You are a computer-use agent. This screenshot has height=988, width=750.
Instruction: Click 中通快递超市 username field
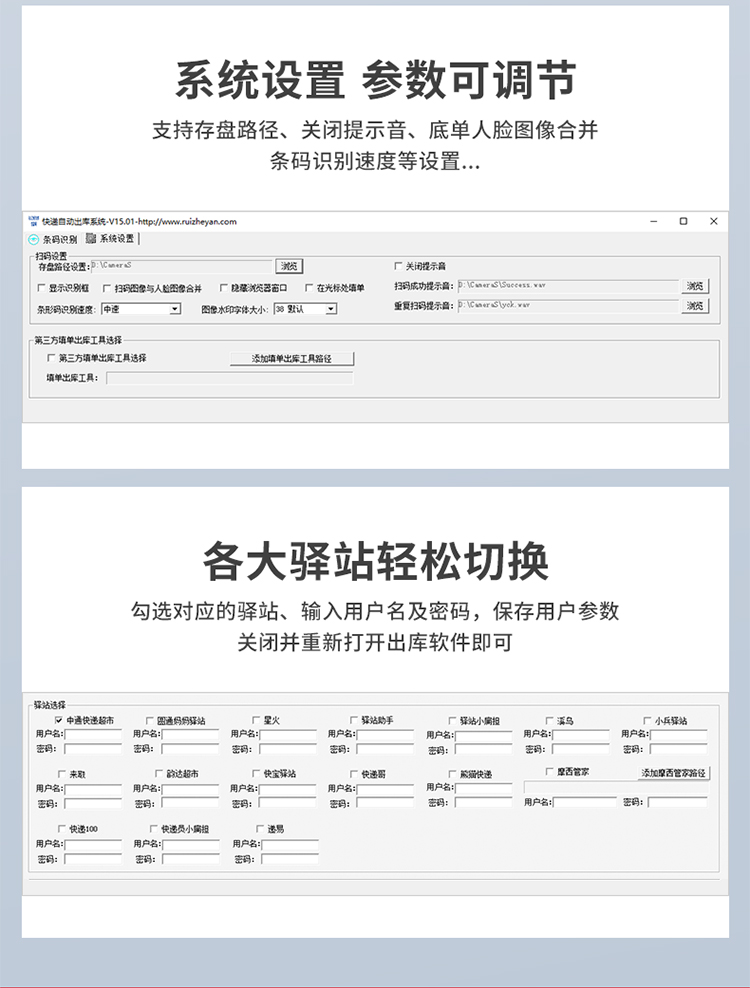pyautogui.click(x=93, y=734)
